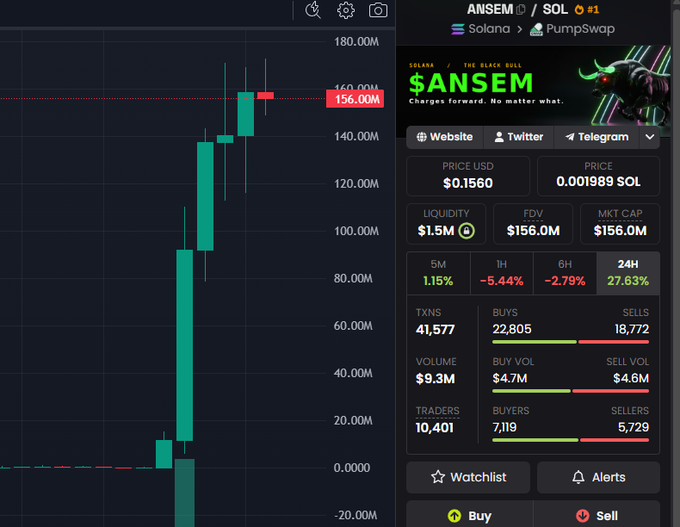The height and width of the screenshot is (527, 680).
Task: Click the paper plane Telegram icon
Action: pos(570,137)
